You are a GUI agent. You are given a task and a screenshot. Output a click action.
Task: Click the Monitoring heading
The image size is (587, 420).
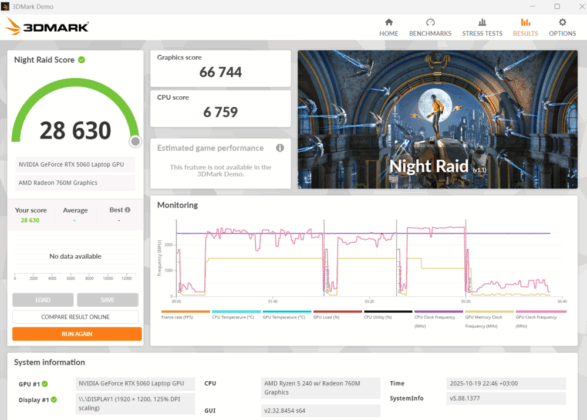point(177,205)
